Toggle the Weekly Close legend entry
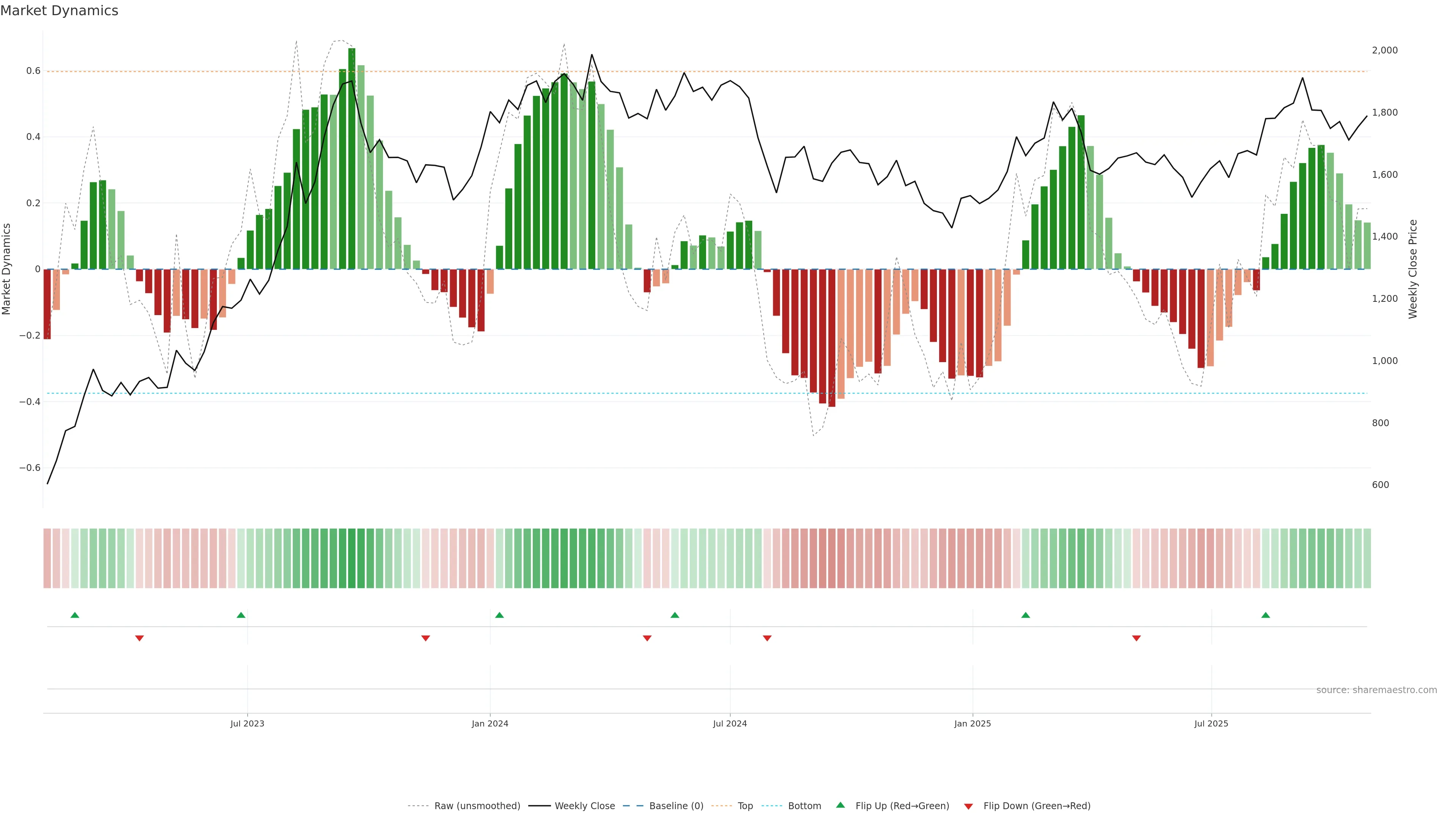 [584, 806]
